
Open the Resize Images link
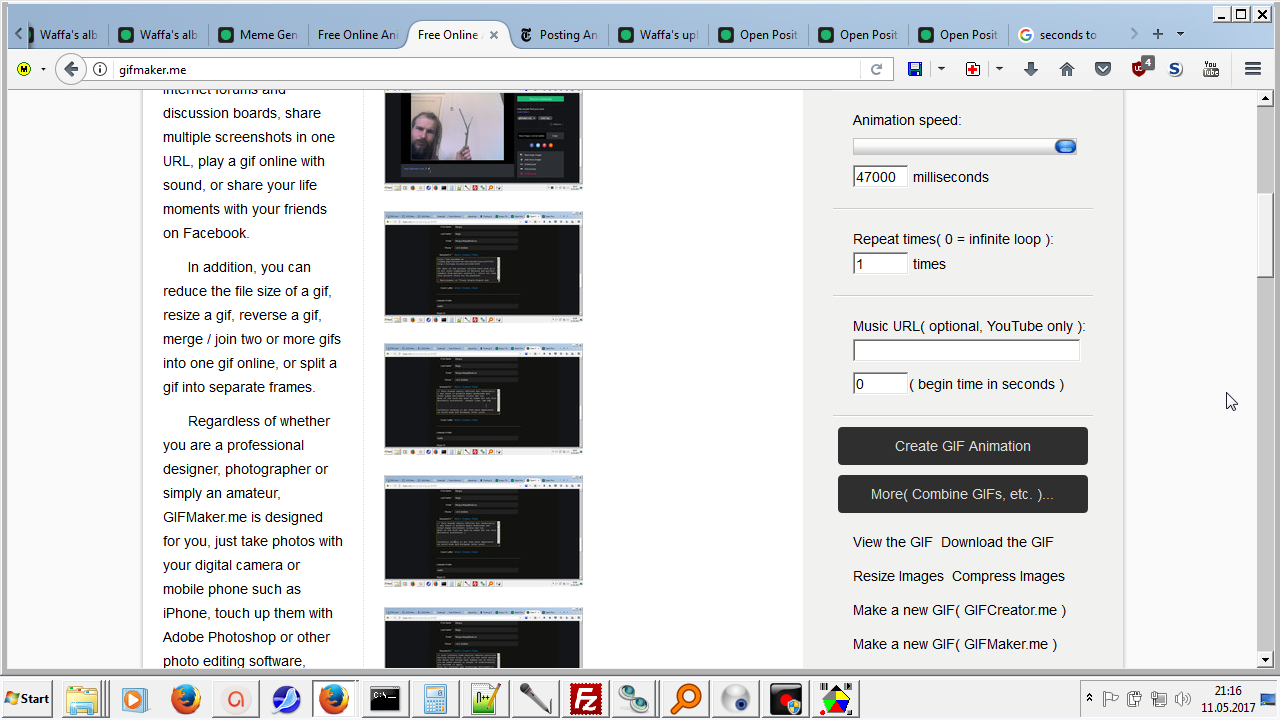pyautogui.click(x=898, y=576)
